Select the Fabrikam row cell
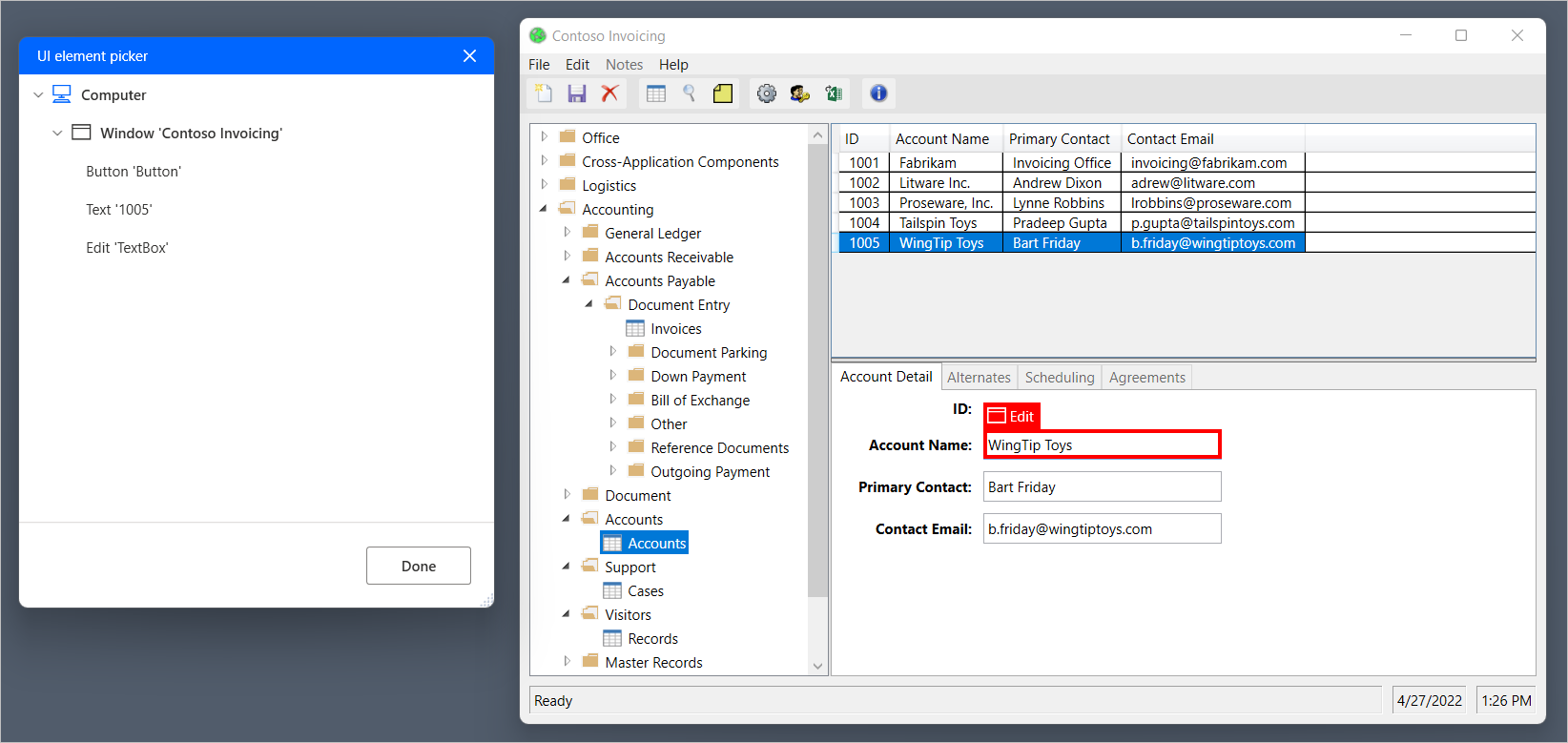Image resolution: width=1568 pixels, height=743 pixels. [946, 163]
